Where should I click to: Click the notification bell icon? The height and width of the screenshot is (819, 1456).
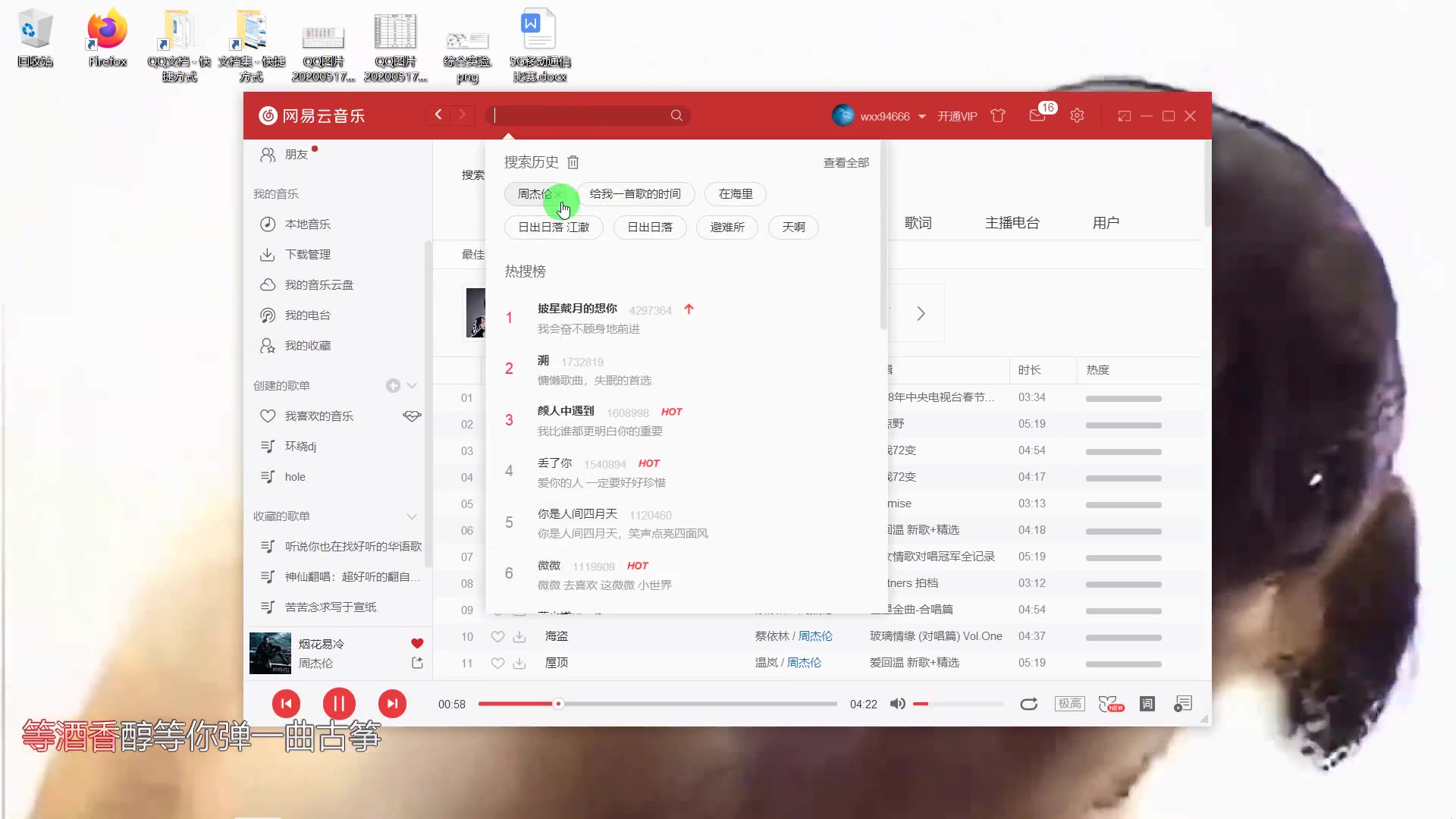(1040, 116)
